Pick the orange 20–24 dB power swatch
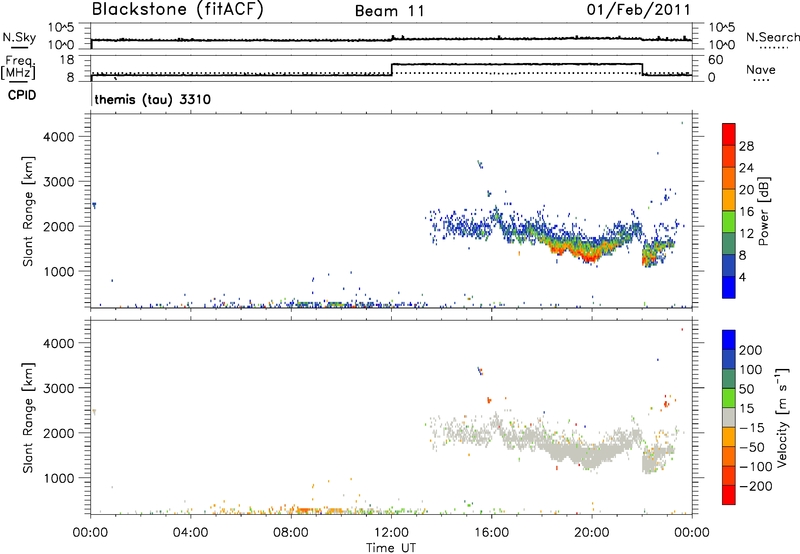Screen dimensions: 800x554 click(729, 179)
